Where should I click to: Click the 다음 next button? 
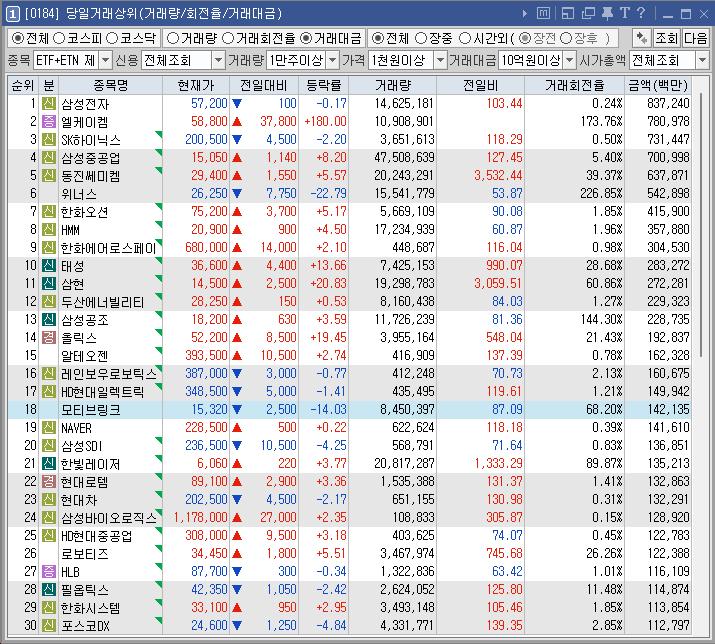coord(695,38)
